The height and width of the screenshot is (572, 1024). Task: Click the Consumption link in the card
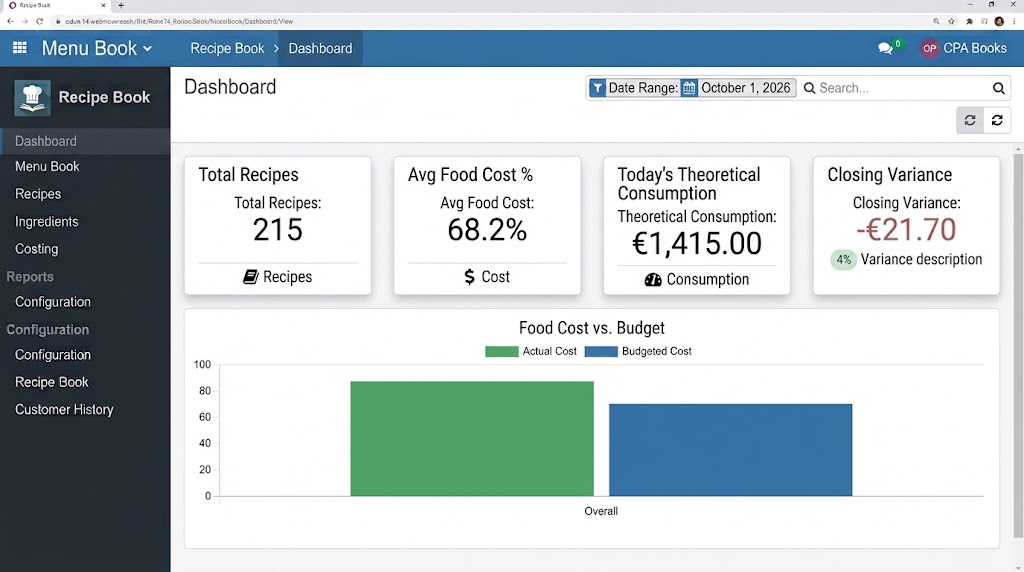(708, 279)
